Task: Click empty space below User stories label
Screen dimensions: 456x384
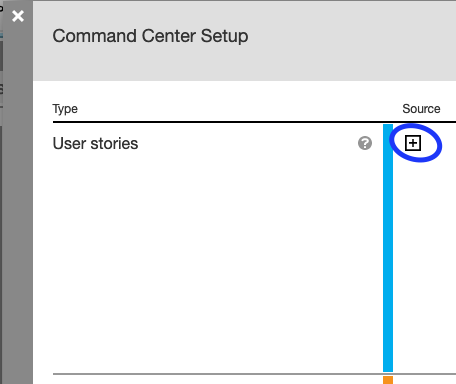Action: tap(200, 260)
